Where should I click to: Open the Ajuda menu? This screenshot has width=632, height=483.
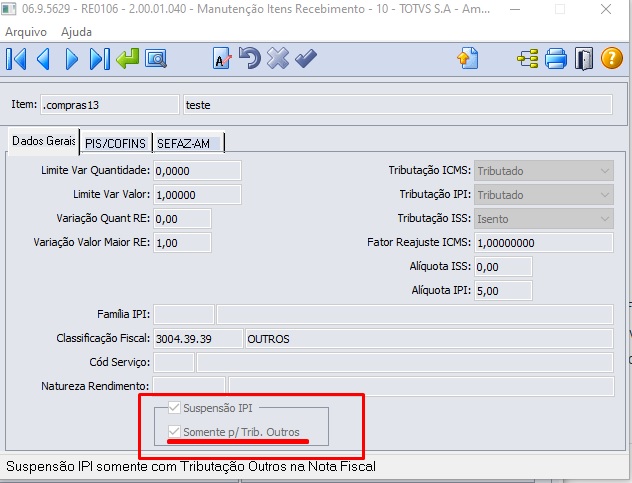(x=76, y=32)
